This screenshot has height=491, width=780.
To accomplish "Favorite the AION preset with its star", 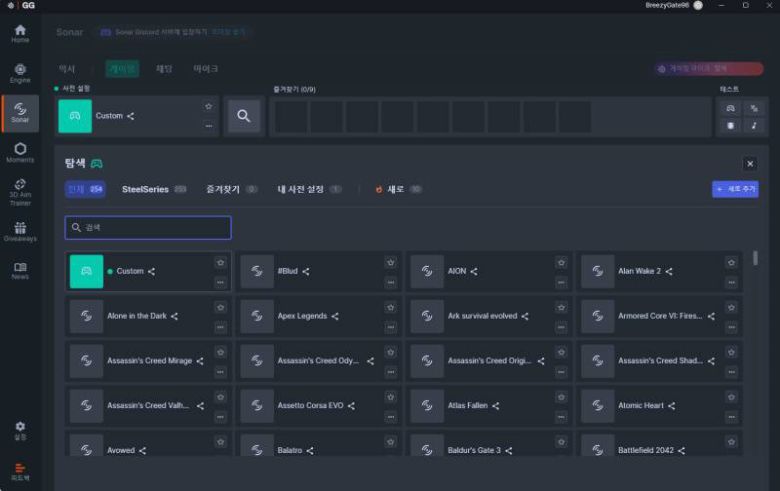I will [x=561, y=263].
